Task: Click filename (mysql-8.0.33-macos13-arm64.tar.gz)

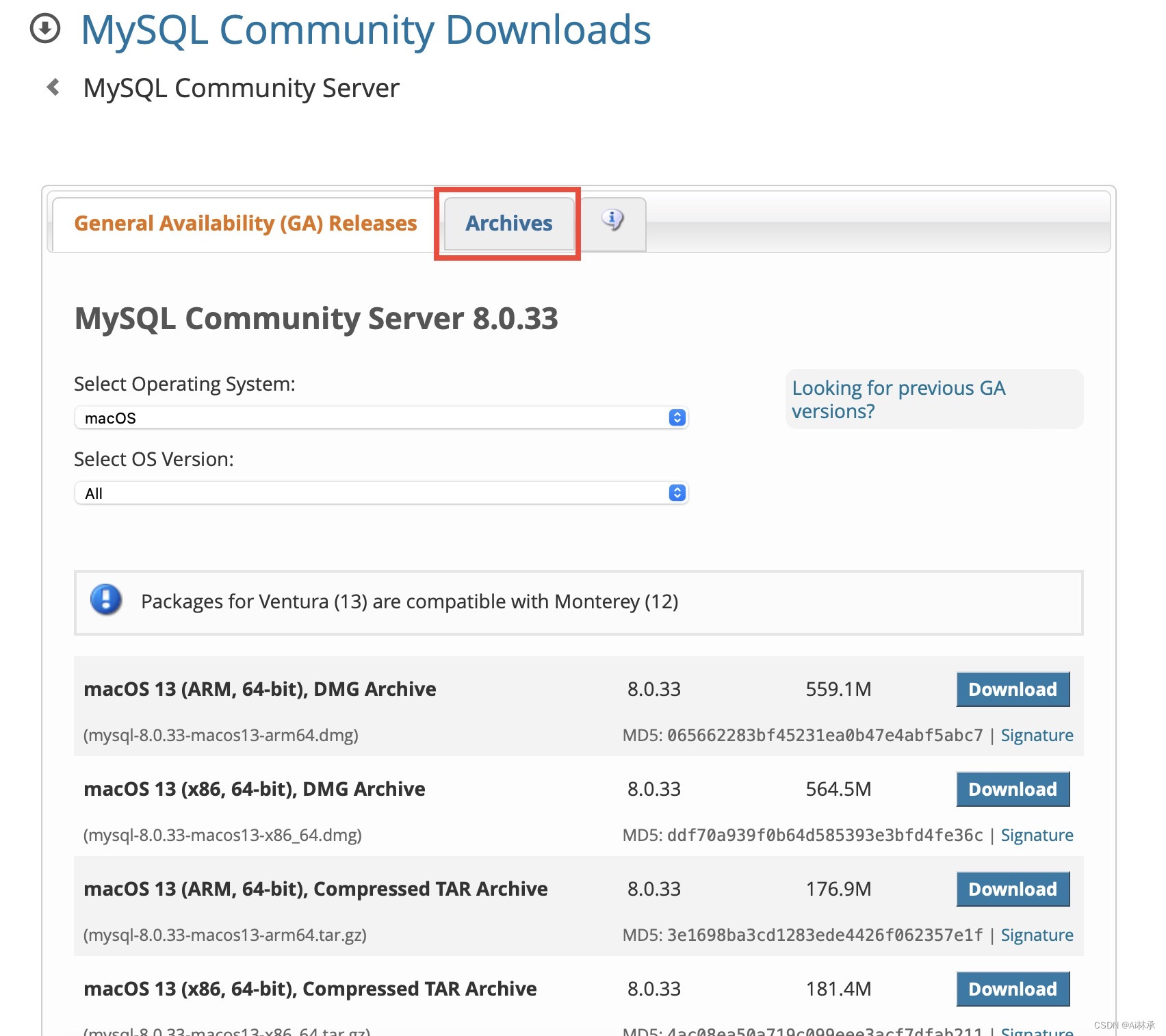Action: 225,935
